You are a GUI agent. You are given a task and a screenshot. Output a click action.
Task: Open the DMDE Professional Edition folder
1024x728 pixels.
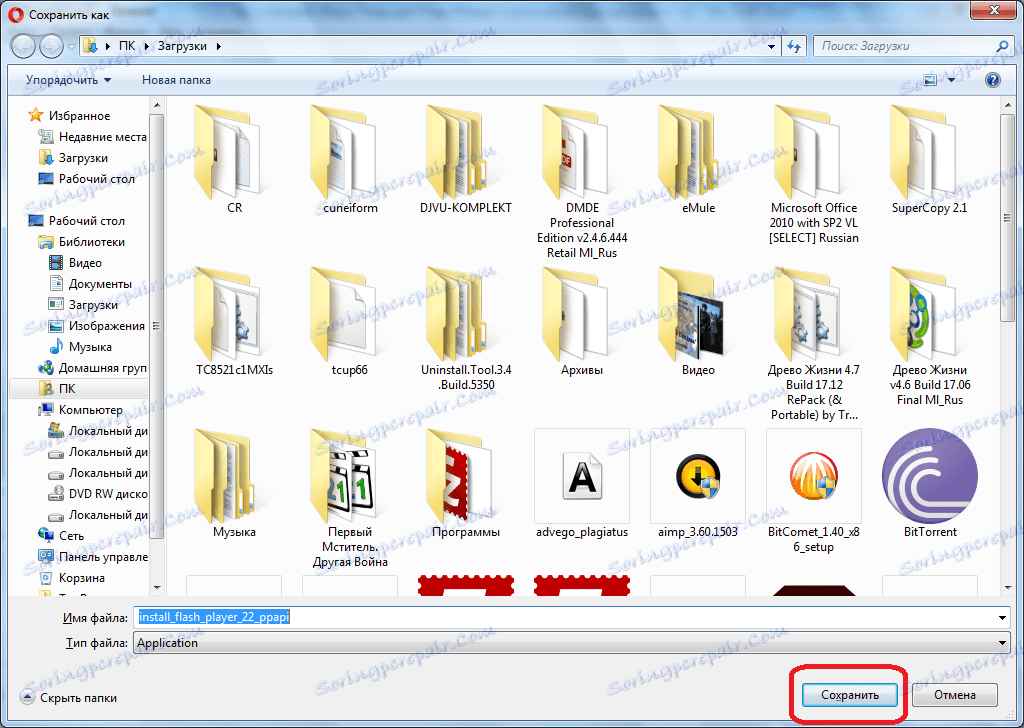(582, 182)
